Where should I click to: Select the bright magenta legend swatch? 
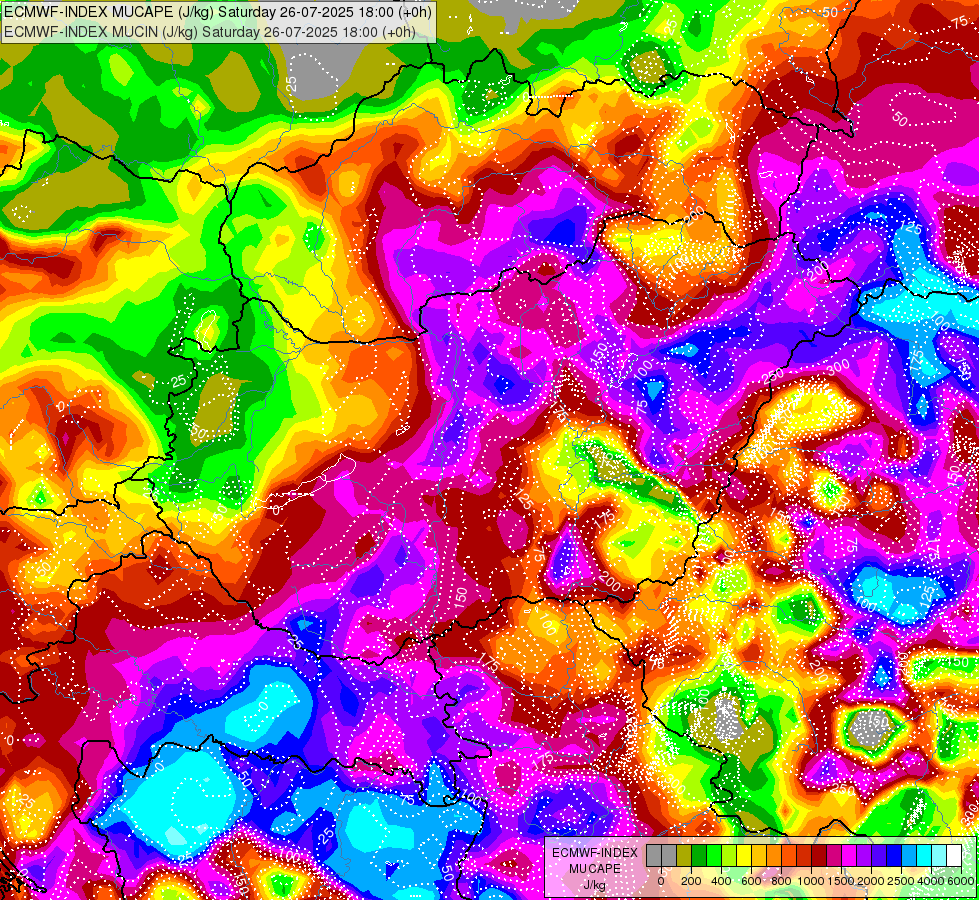(849, 855)
